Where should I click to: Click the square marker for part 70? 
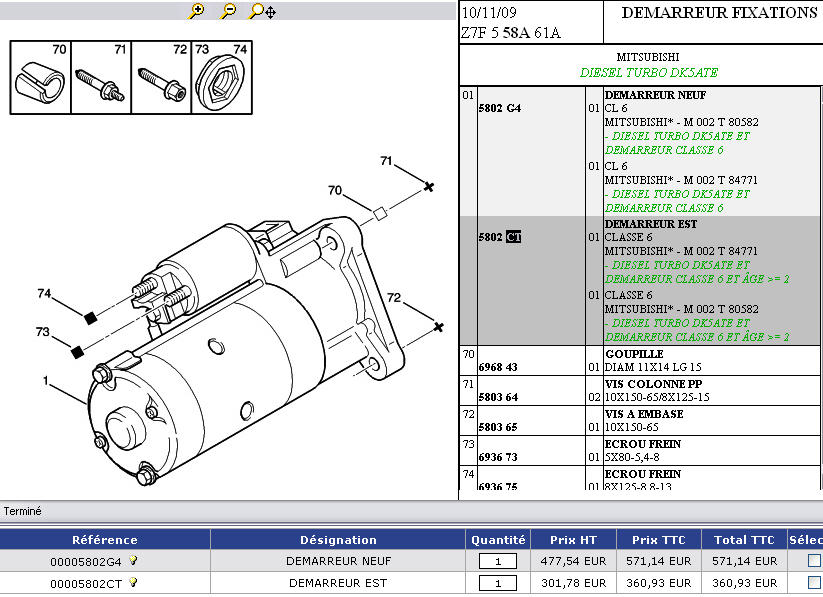379,212
